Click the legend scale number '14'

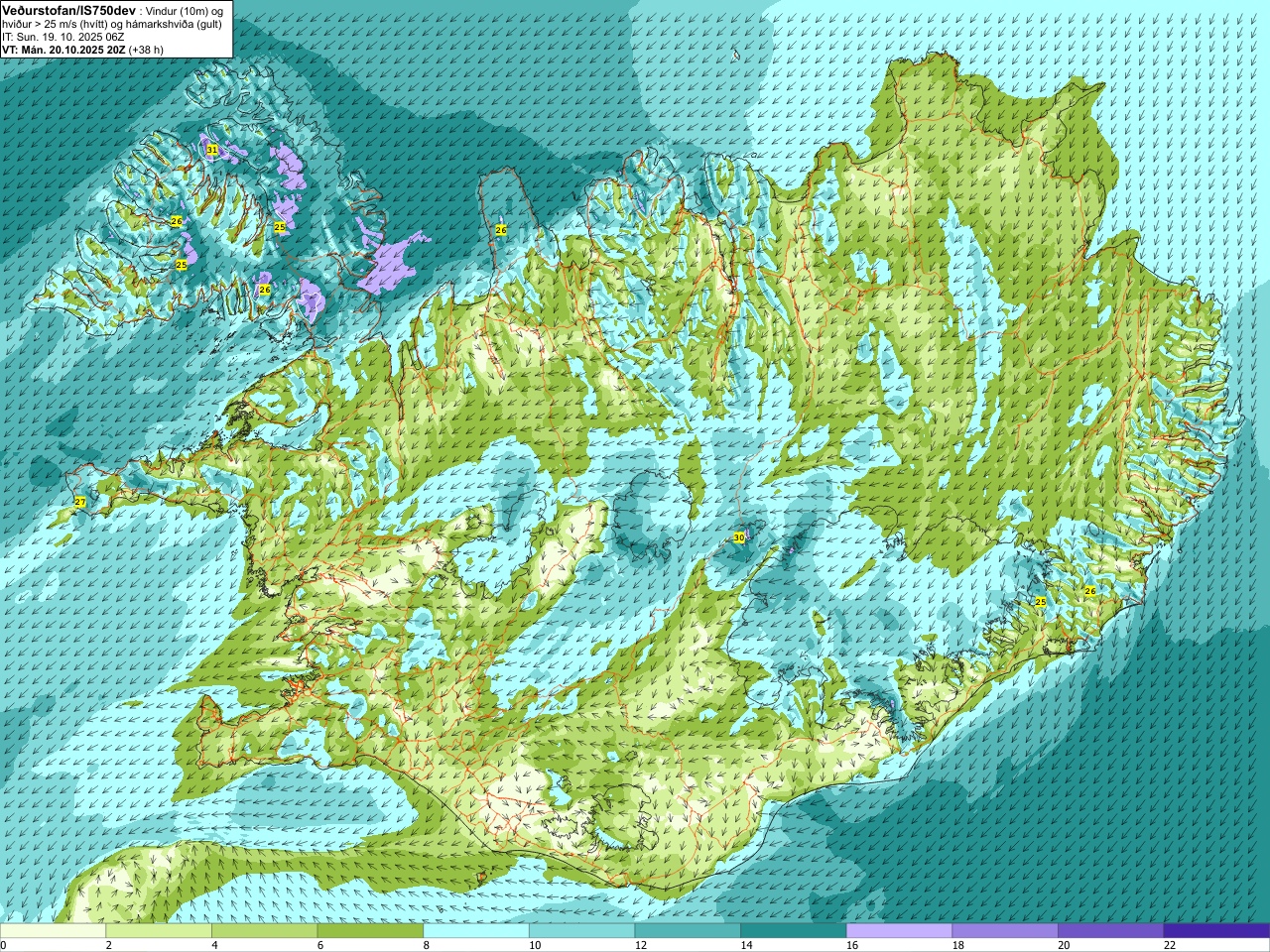pyautogui.click(x=746, y=945)
